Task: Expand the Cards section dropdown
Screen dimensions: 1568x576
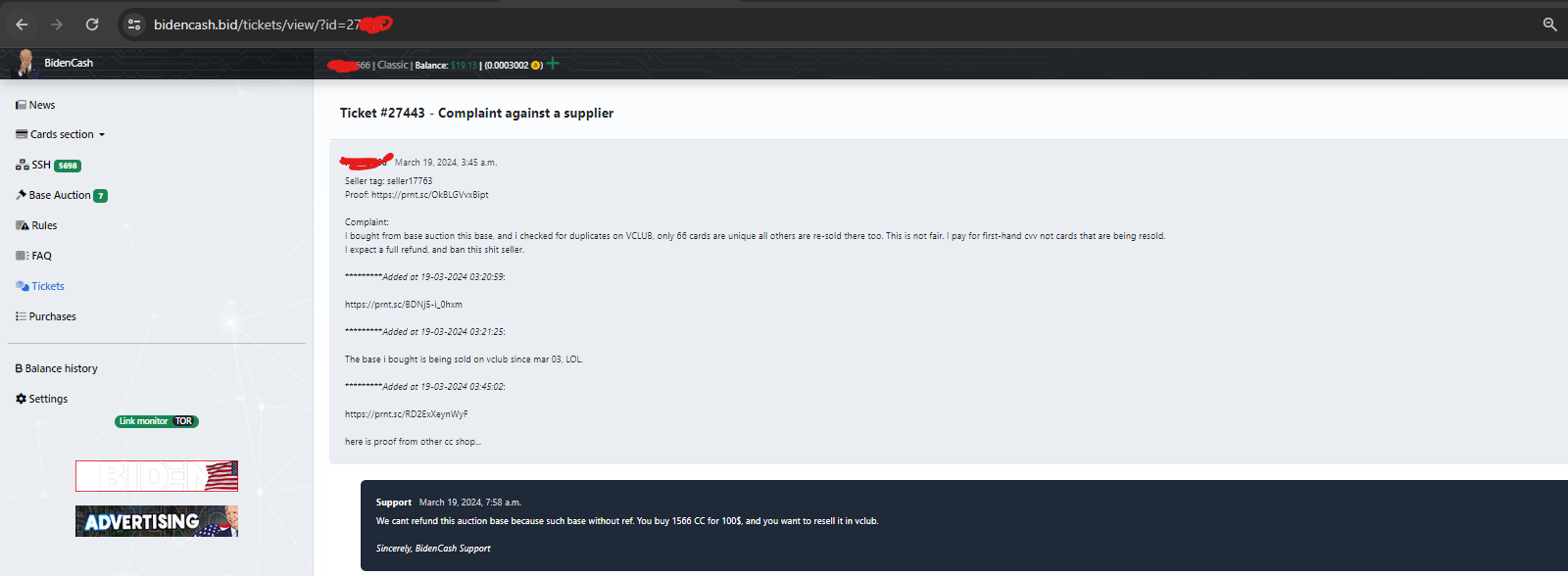Action: point(61,134)
